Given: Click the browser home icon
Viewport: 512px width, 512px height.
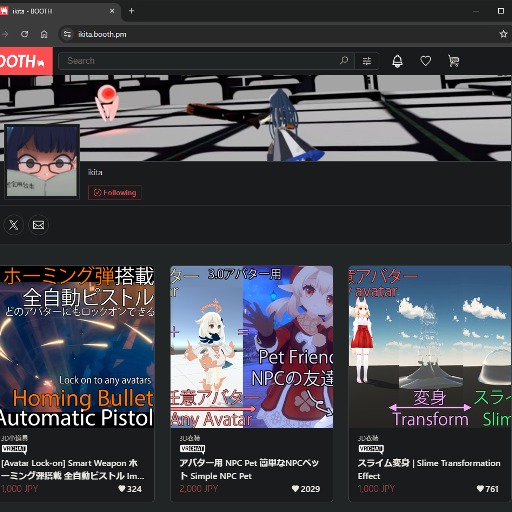Looking at the screenshot, I should pyautogui.click(x=44, y=34).
